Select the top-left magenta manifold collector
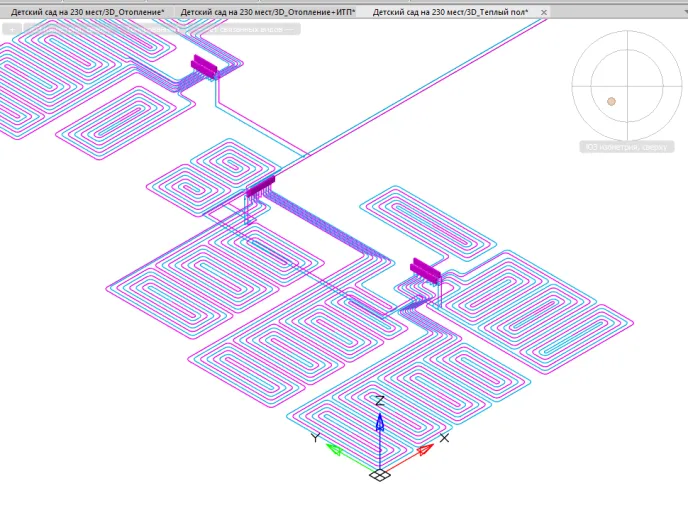The image size is (688, 530). 204,66
